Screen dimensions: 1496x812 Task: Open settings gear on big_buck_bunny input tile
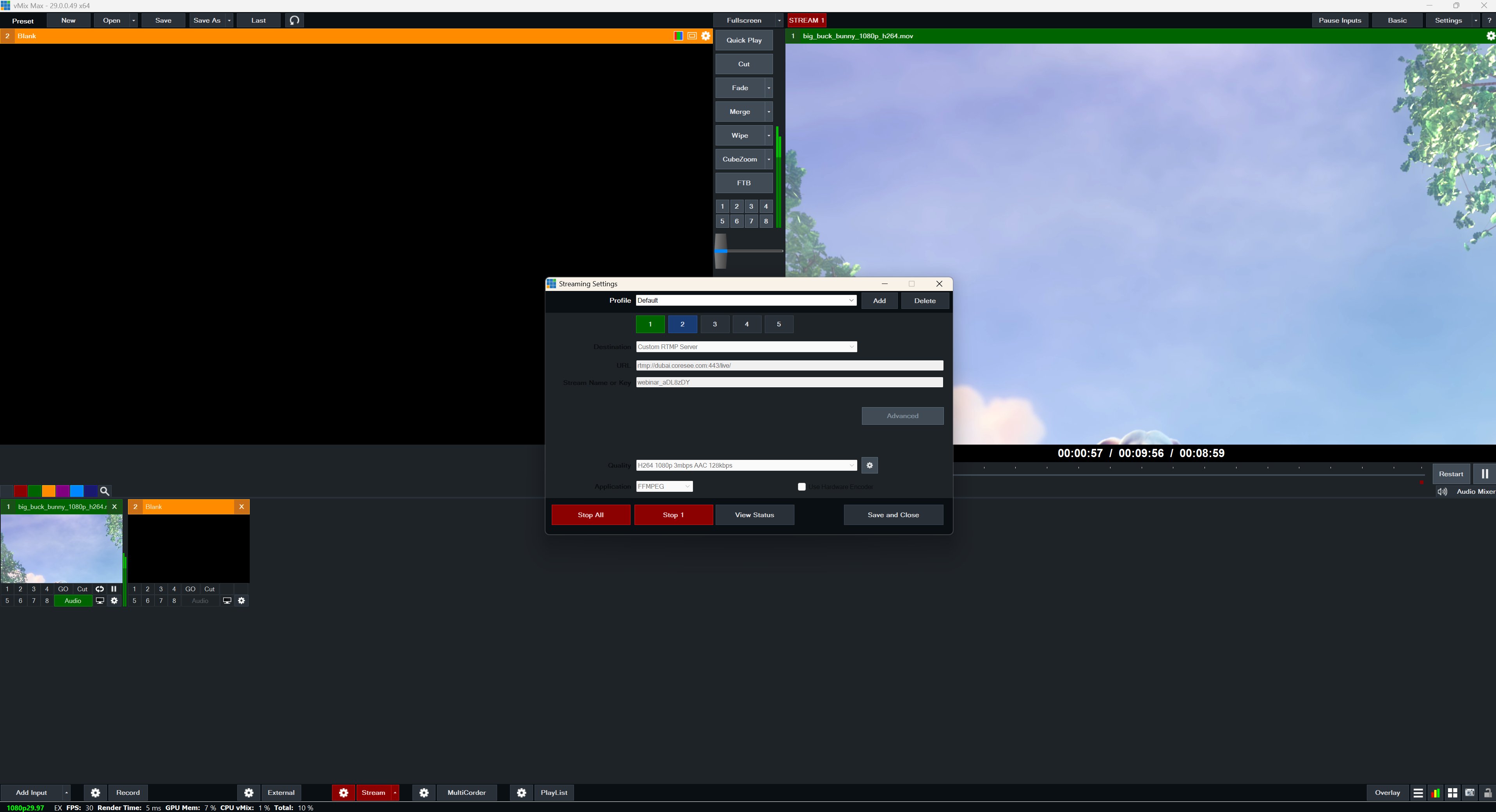tap(114, 601)
